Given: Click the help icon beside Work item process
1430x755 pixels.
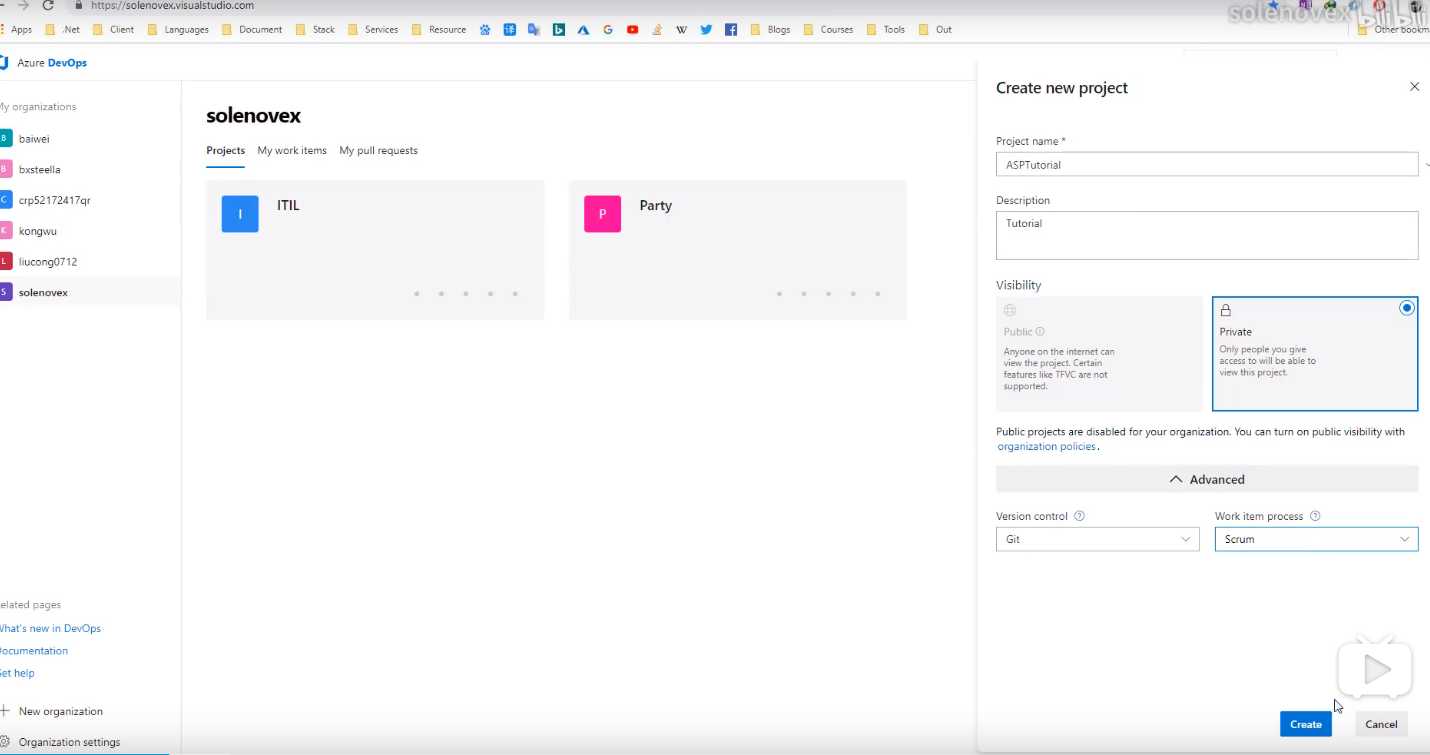Looking at the screenshot, I should click(x=1315, y=517).
